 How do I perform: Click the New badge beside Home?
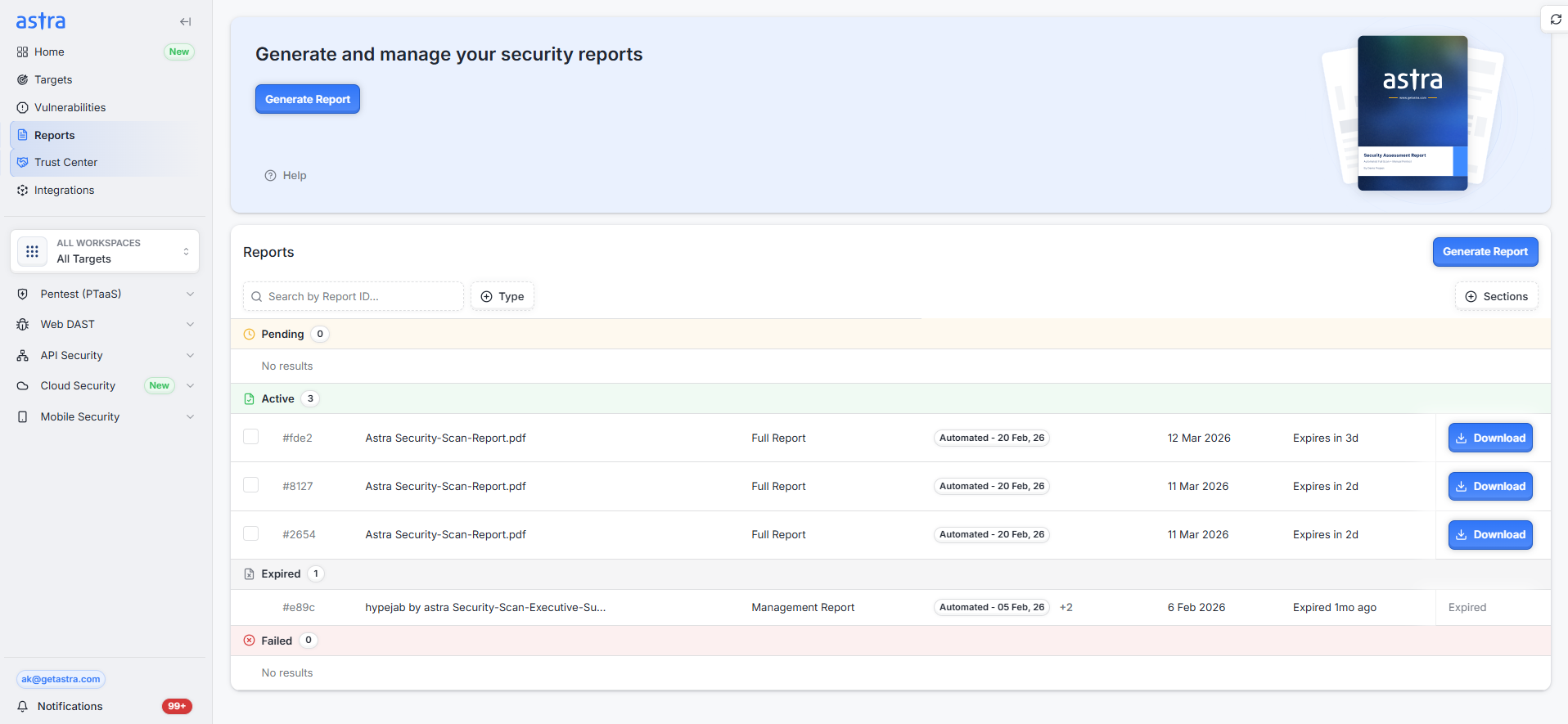click(179, 52)
